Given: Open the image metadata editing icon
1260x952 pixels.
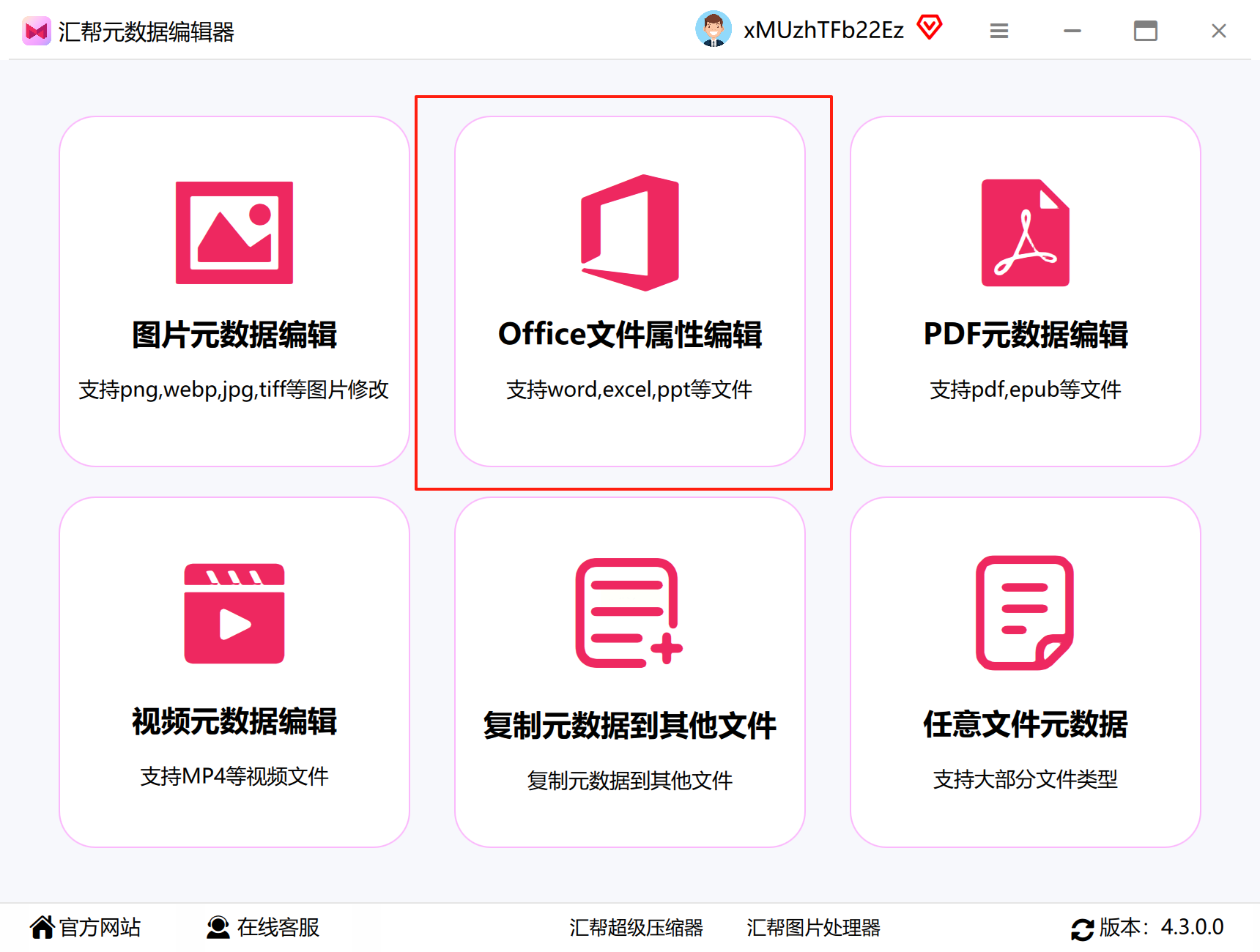Looking at the screenshot, I should (x=234, y=233).
